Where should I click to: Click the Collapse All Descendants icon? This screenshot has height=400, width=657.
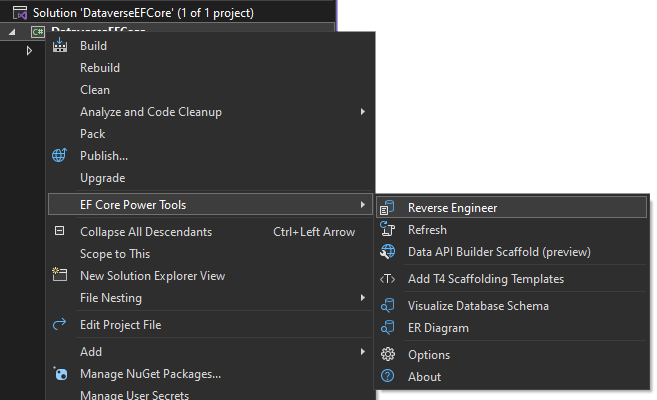click(59, 231)
